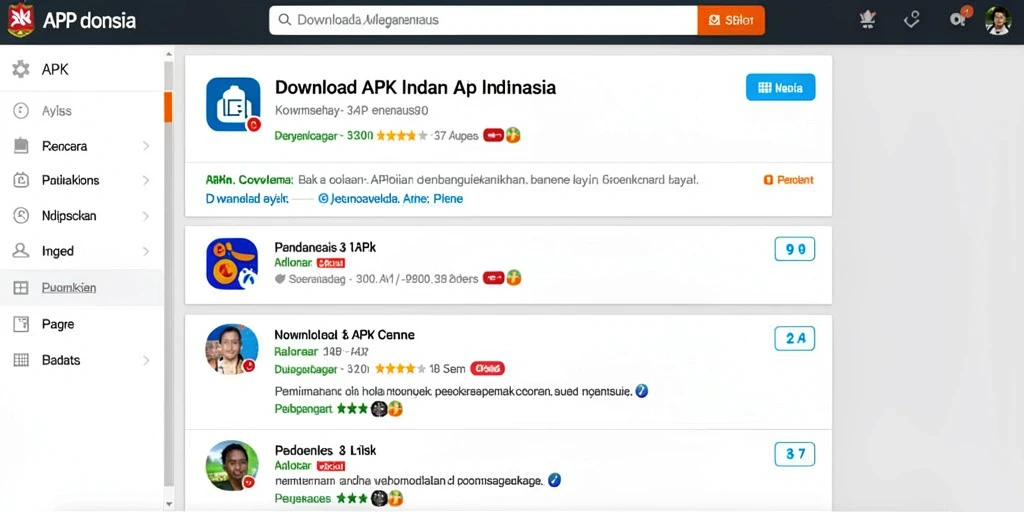The image size is (1024, 512).
Task: Click the Pagre document icon
Action: pyautogui.click(x=21, y=324)
